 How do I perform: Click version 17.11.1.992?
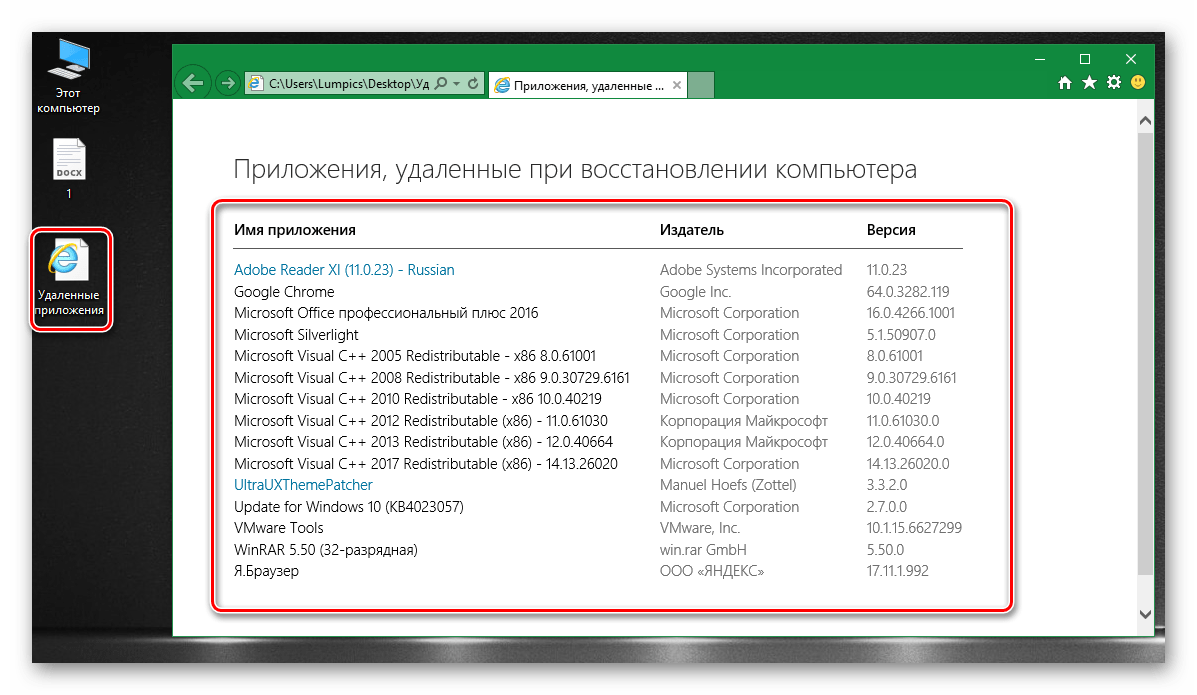point(898,571)
